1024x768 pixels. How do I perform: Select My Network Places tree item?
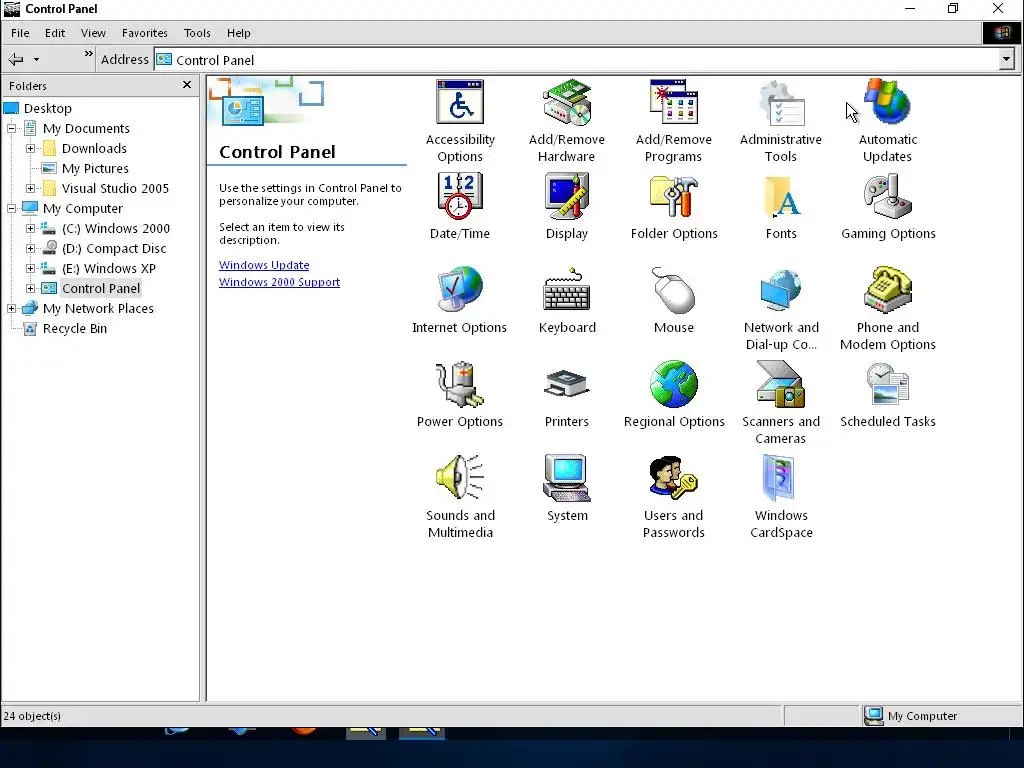coord(98,308)
